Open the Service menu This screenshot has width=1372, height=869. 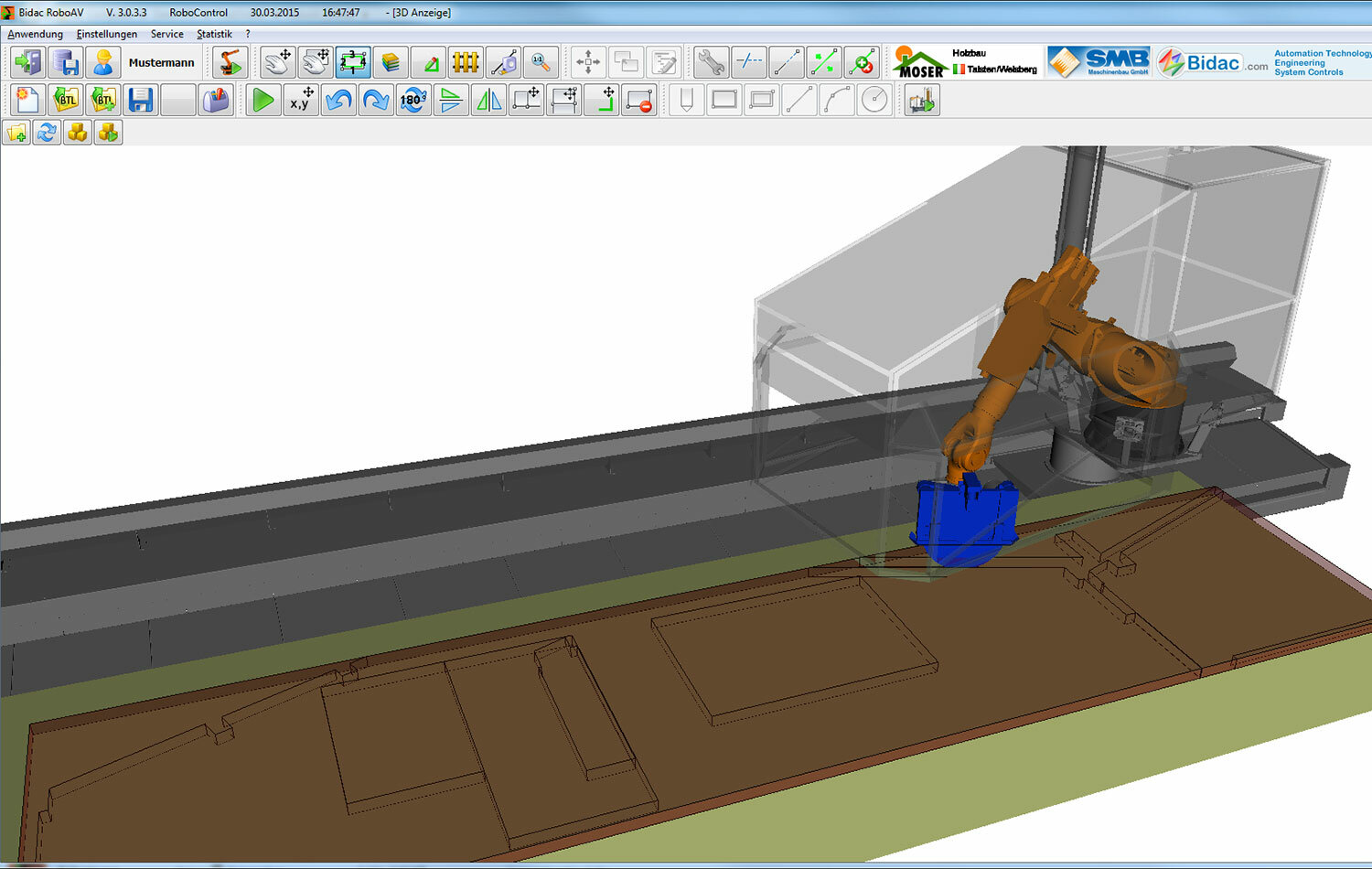coord(167,34)
